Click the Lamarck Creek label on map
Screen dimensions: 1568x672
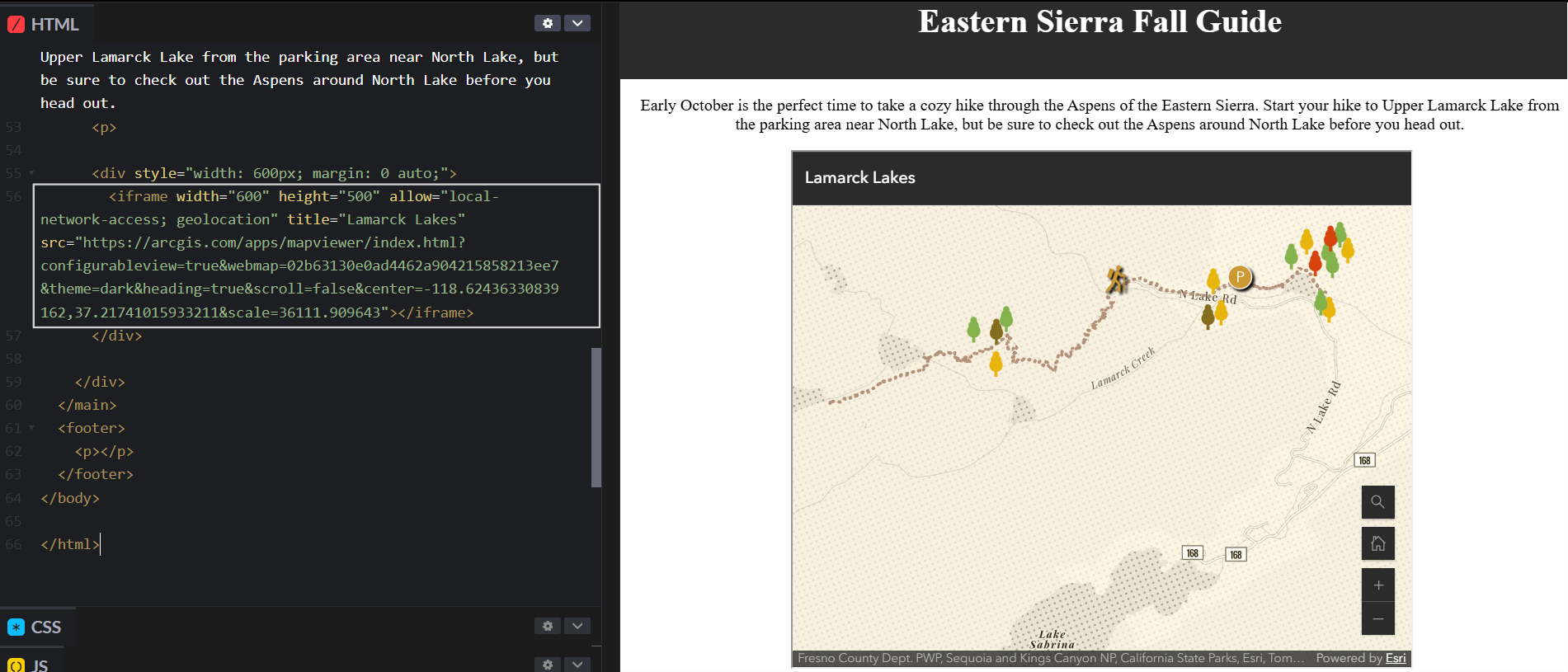pos(1123,369)
